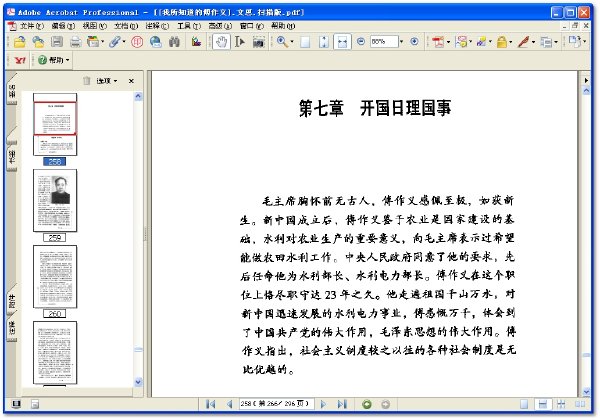Image resolution: width=600 pixels, height=420 pixels.
Task: Open the 编辑 menu
Action: [63, 26]
